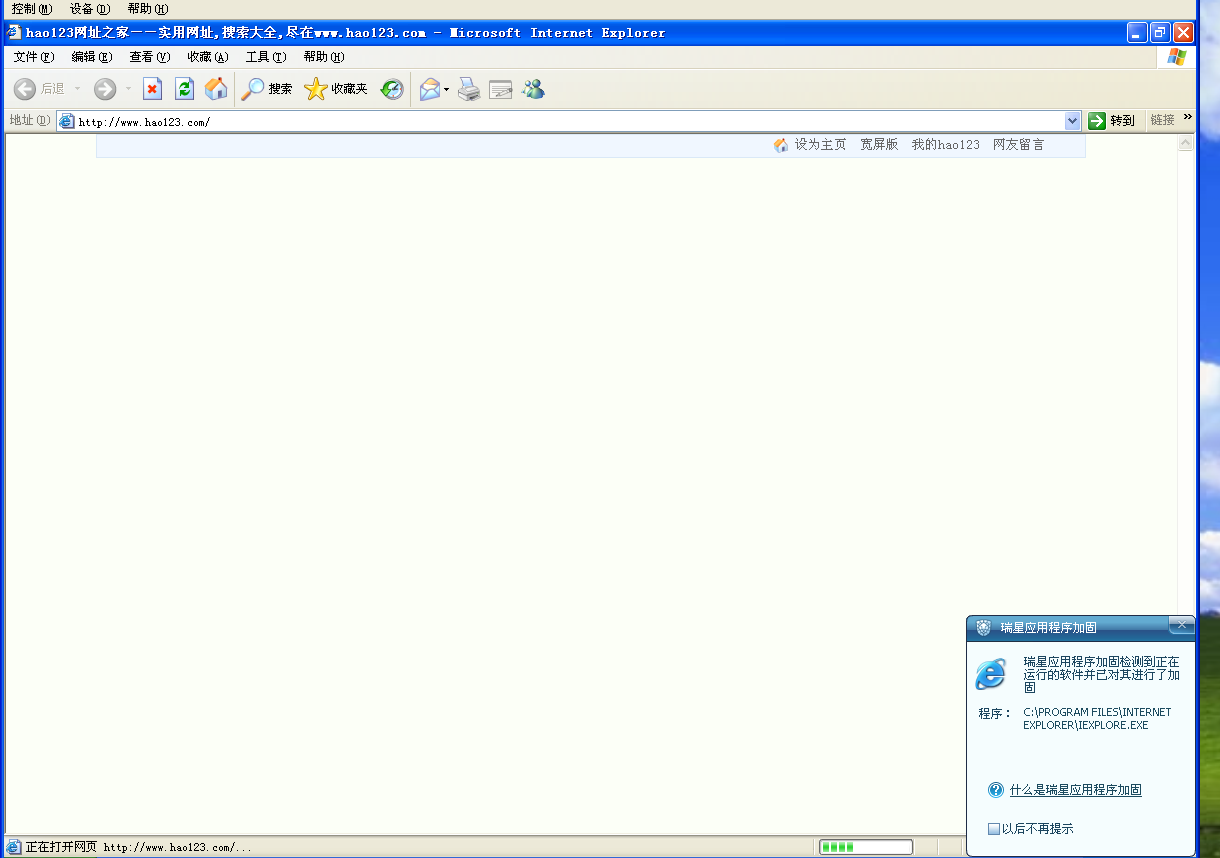Click the page icon in address bar
Screen dimensions: 1220x858
point(67,121)
